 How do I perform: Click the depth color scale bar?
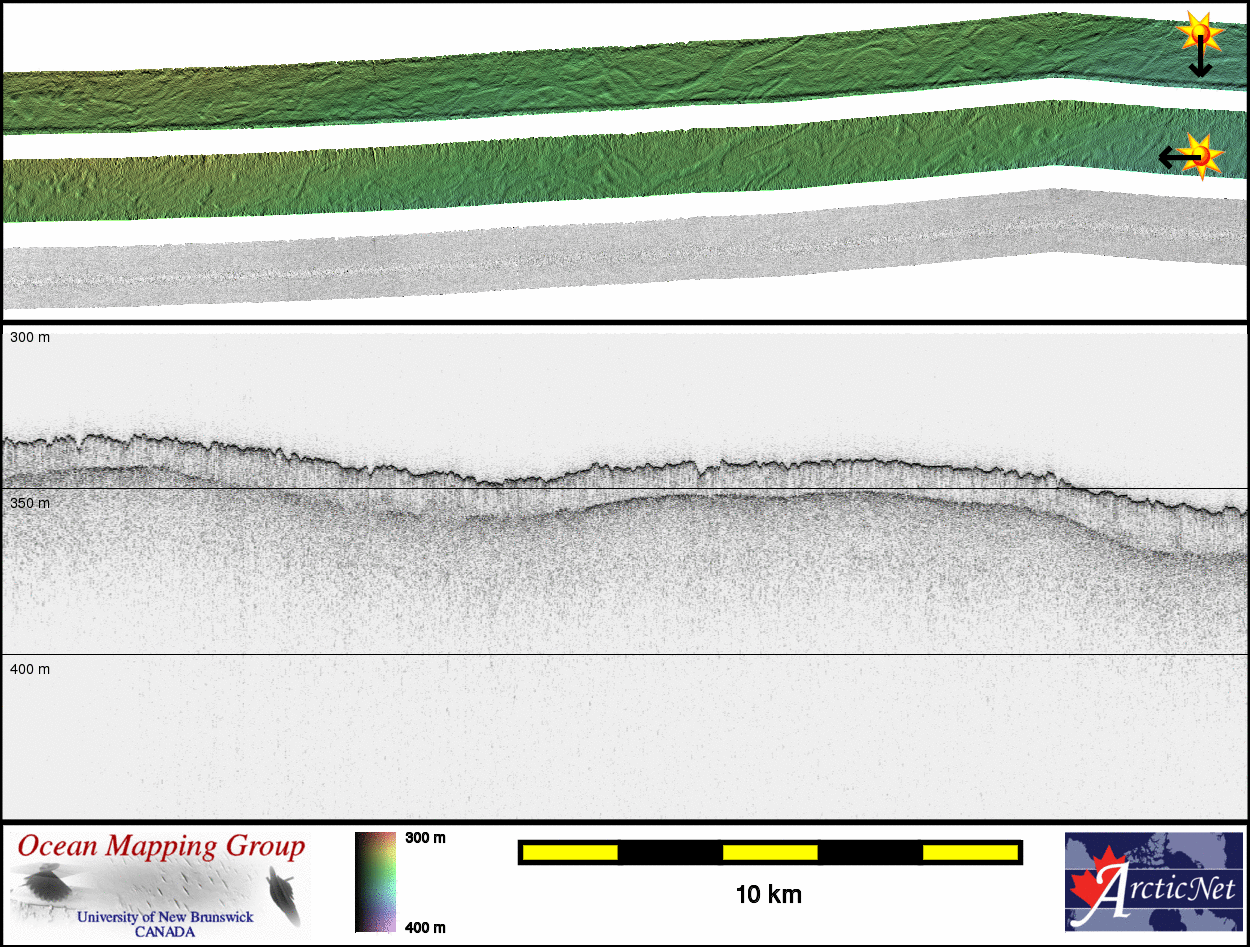(370, 882)
